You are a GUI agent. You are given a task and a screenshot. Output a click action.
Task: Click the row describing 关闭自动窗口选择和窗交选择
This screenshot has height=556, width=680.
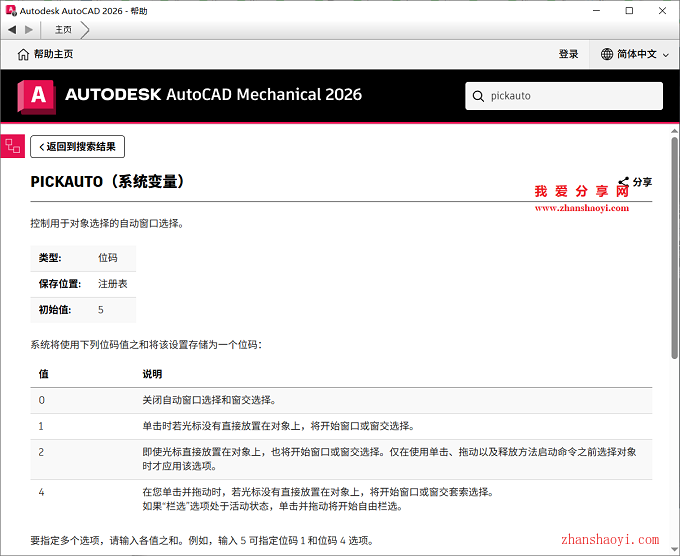(341, 400)
